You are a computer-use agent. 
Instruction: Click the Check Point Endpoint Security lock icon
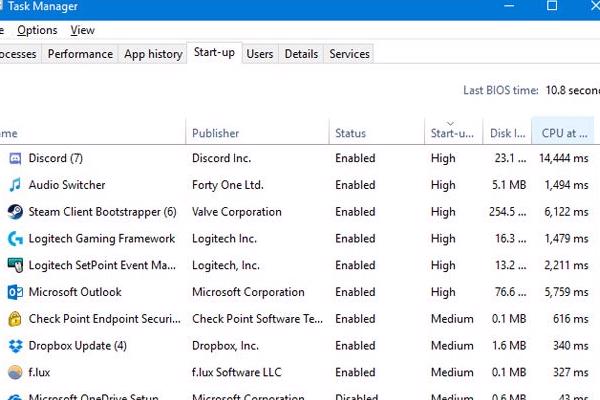(x=15, y=319)
